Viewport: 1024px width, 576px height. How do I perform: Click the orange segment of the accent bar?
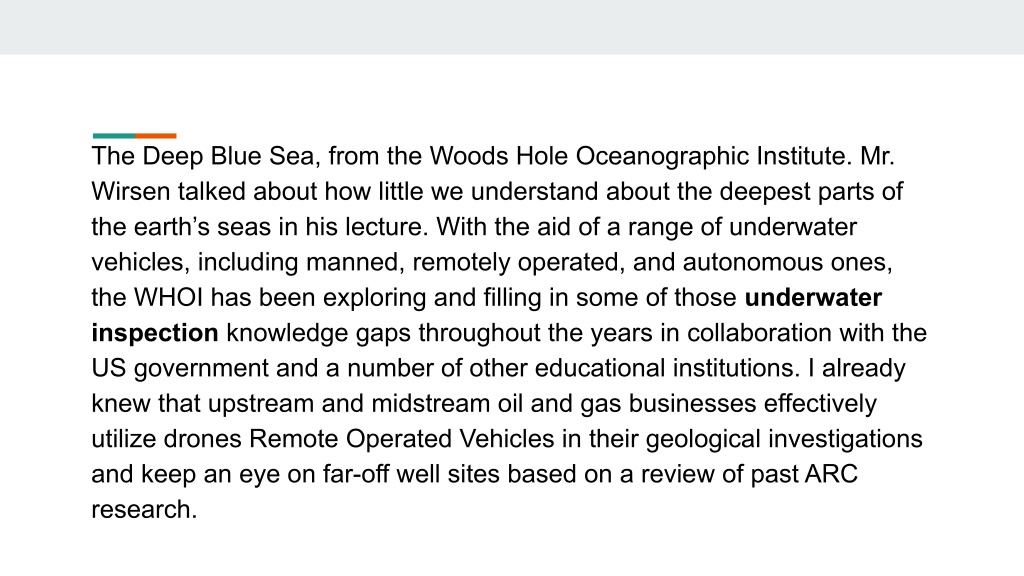(155, 136)
